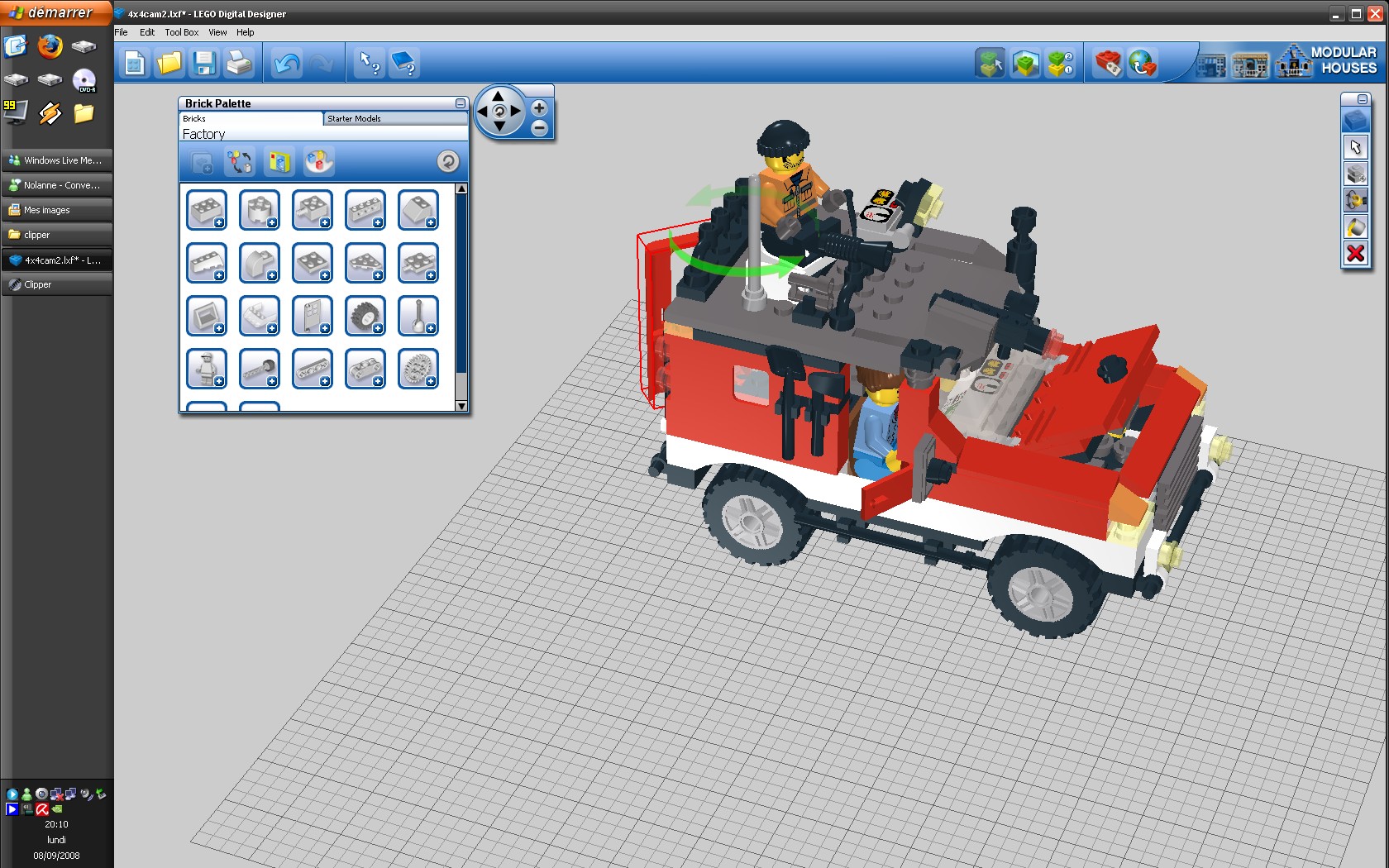Image resolution: width=1389 pixels, height=868 pixels.
Task: Collapse the tool palette on the right
Action: coord(1363,99)
